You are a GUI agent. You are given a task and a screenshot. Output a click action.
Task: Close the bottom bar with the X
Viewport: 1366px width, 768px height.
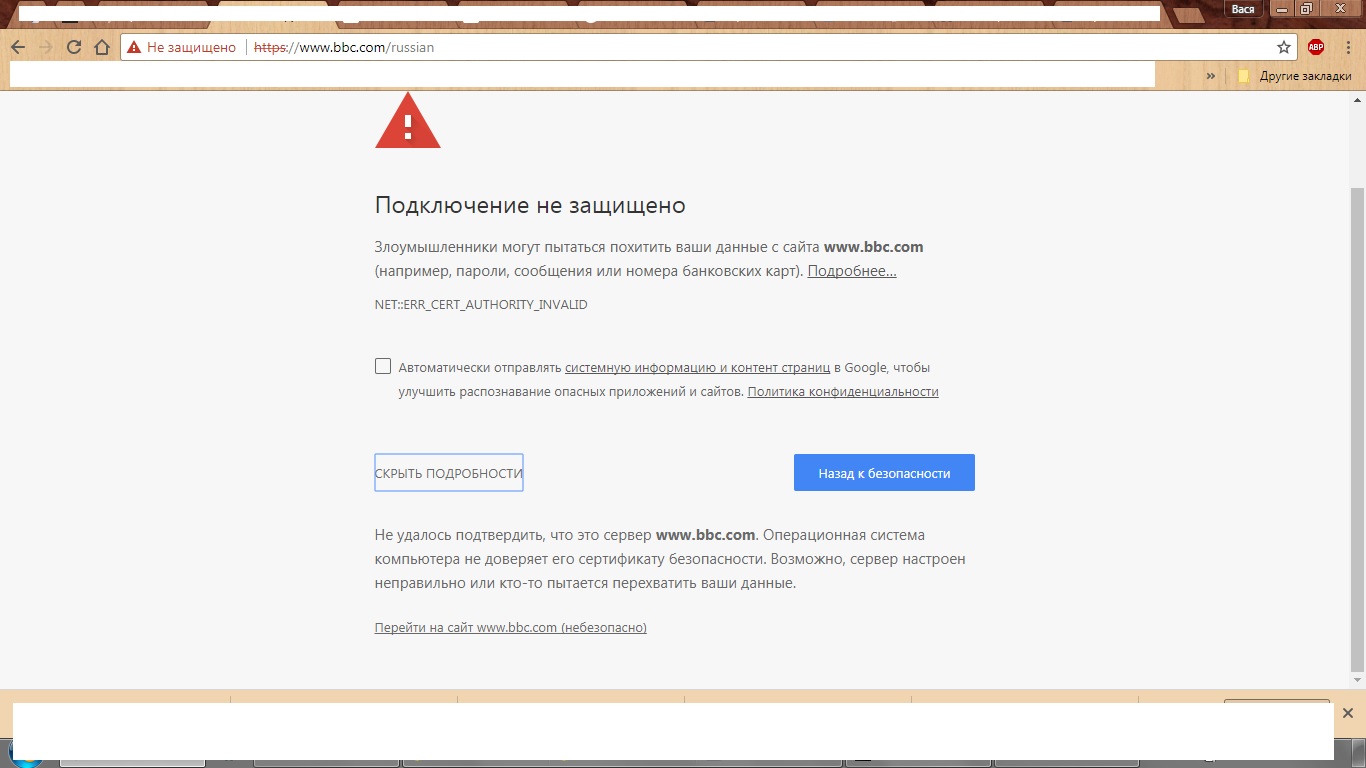pyautogui.click(x=1348, y=713)
